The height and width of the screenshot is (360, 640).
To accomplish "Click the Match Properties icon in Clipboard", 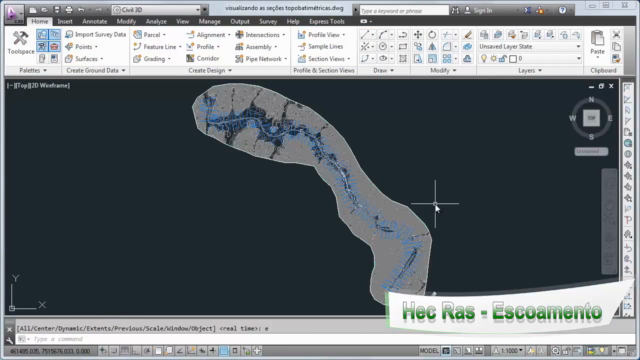I will pyautogui.click(x=616, y=58).
